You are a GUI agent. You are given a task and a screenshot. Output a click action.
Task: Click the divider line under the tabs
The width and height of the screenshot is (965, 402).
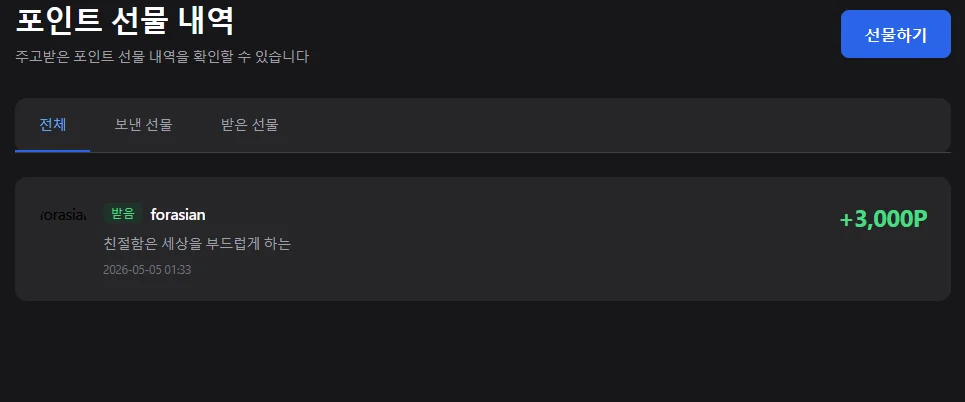(520, 152)
